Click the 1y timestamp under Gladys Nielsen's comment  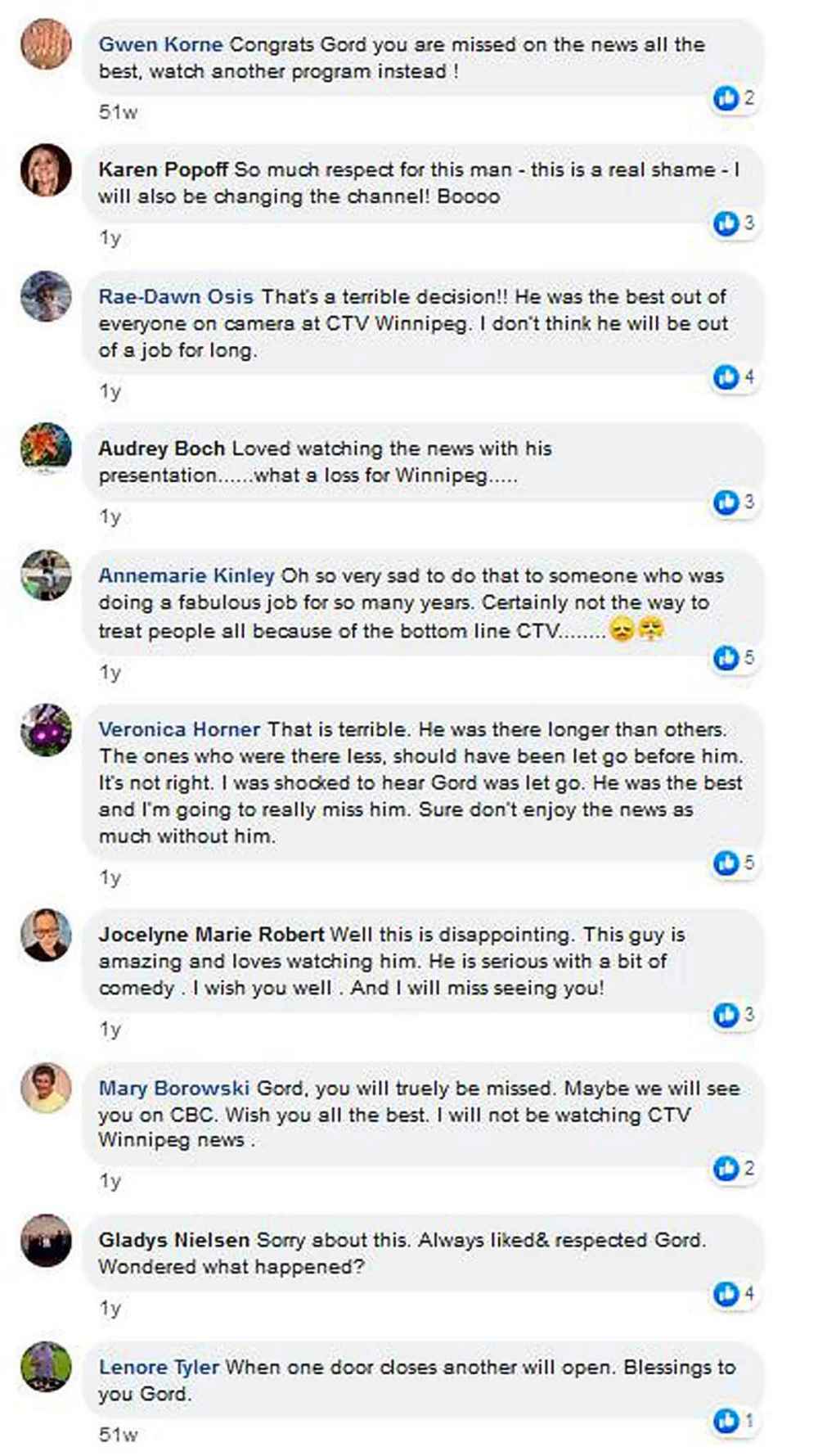pyautogui.click(x=110, y=1308)
